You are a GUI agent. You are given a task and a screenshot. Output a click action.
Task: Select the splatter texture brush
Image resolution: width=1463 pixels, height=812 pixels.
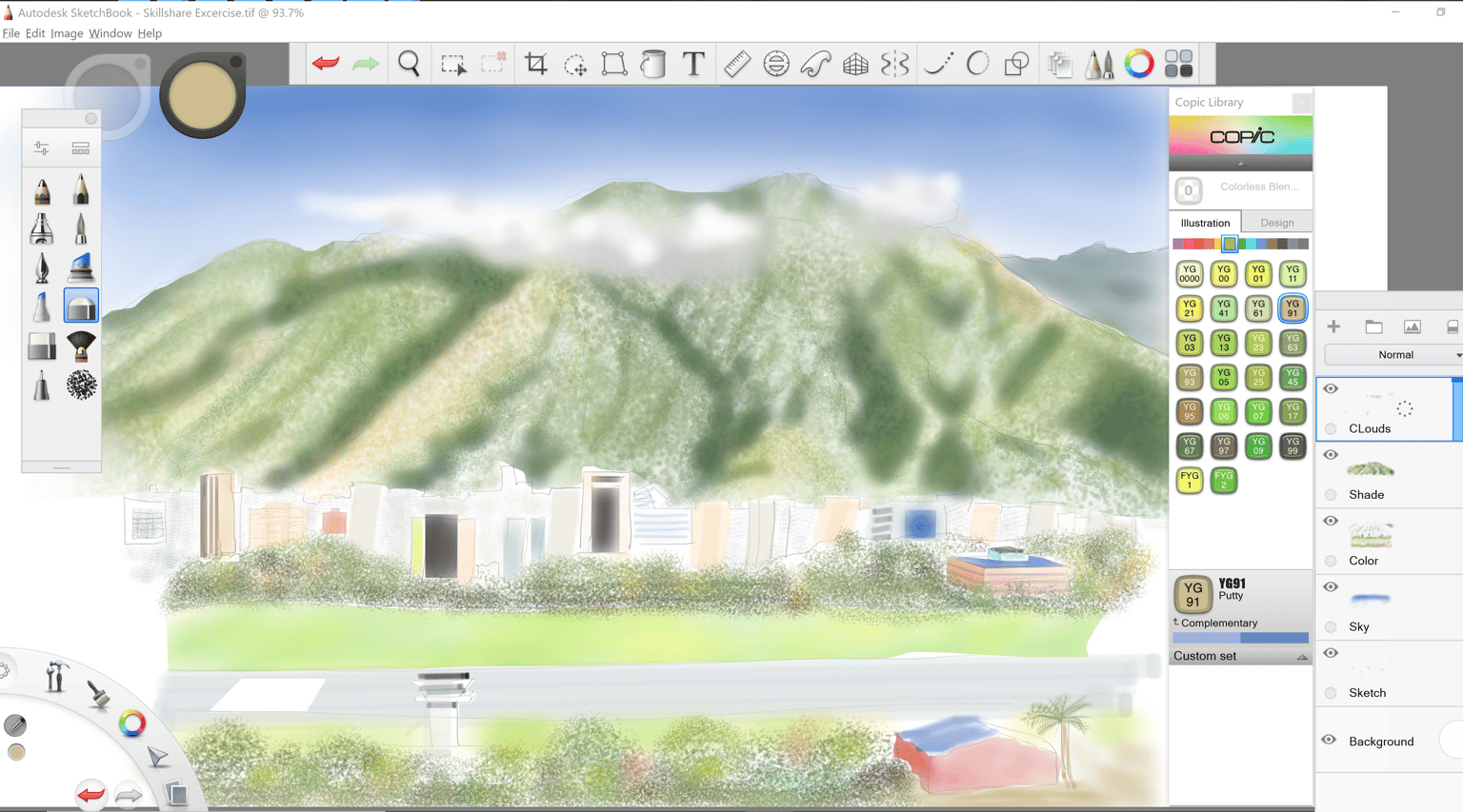point(81,385)
